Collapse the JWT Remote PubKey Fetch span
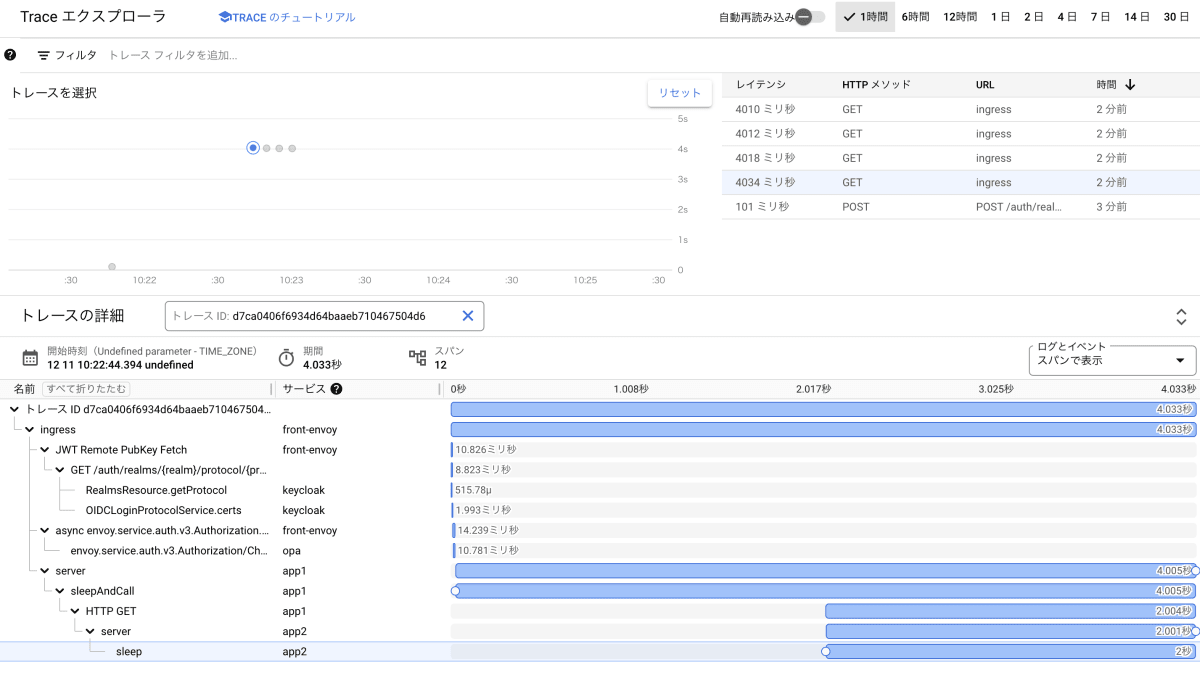 click(45, 450)
